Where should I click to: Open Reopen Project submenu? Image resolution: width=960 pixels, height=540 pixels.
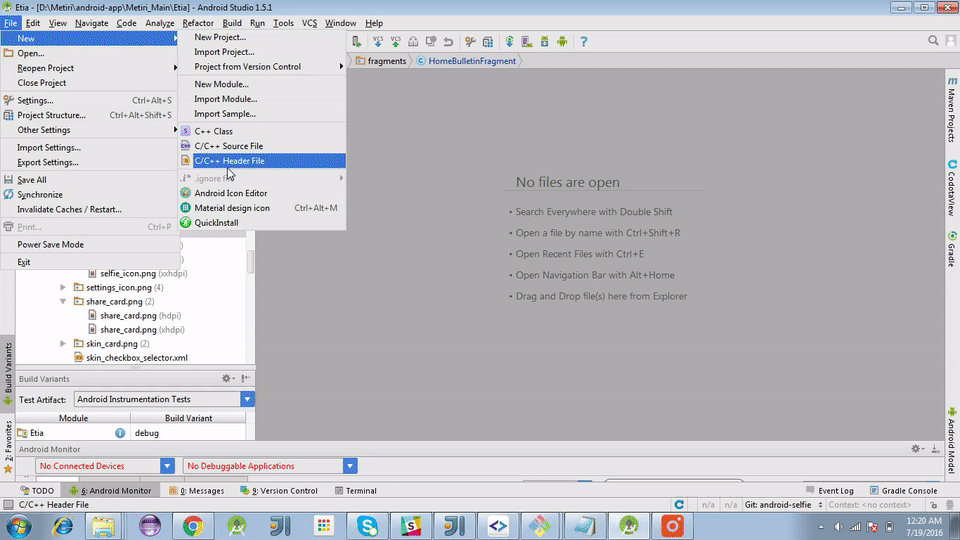[x=90, y=68]
